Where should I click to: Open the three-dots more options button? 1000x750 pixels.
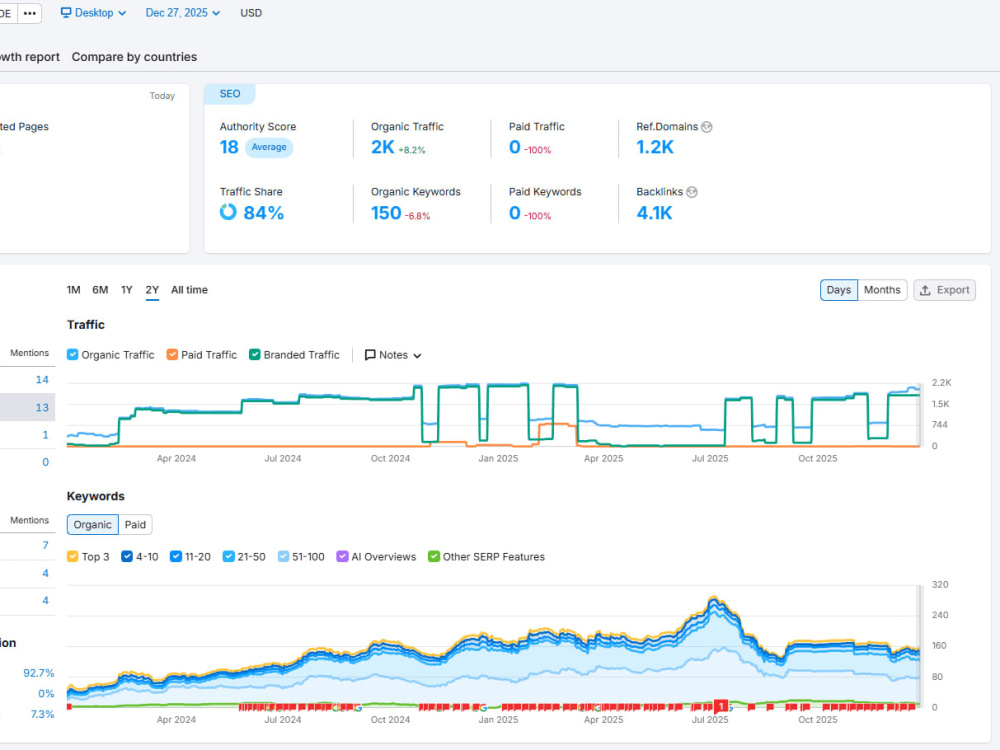(29, 13)
